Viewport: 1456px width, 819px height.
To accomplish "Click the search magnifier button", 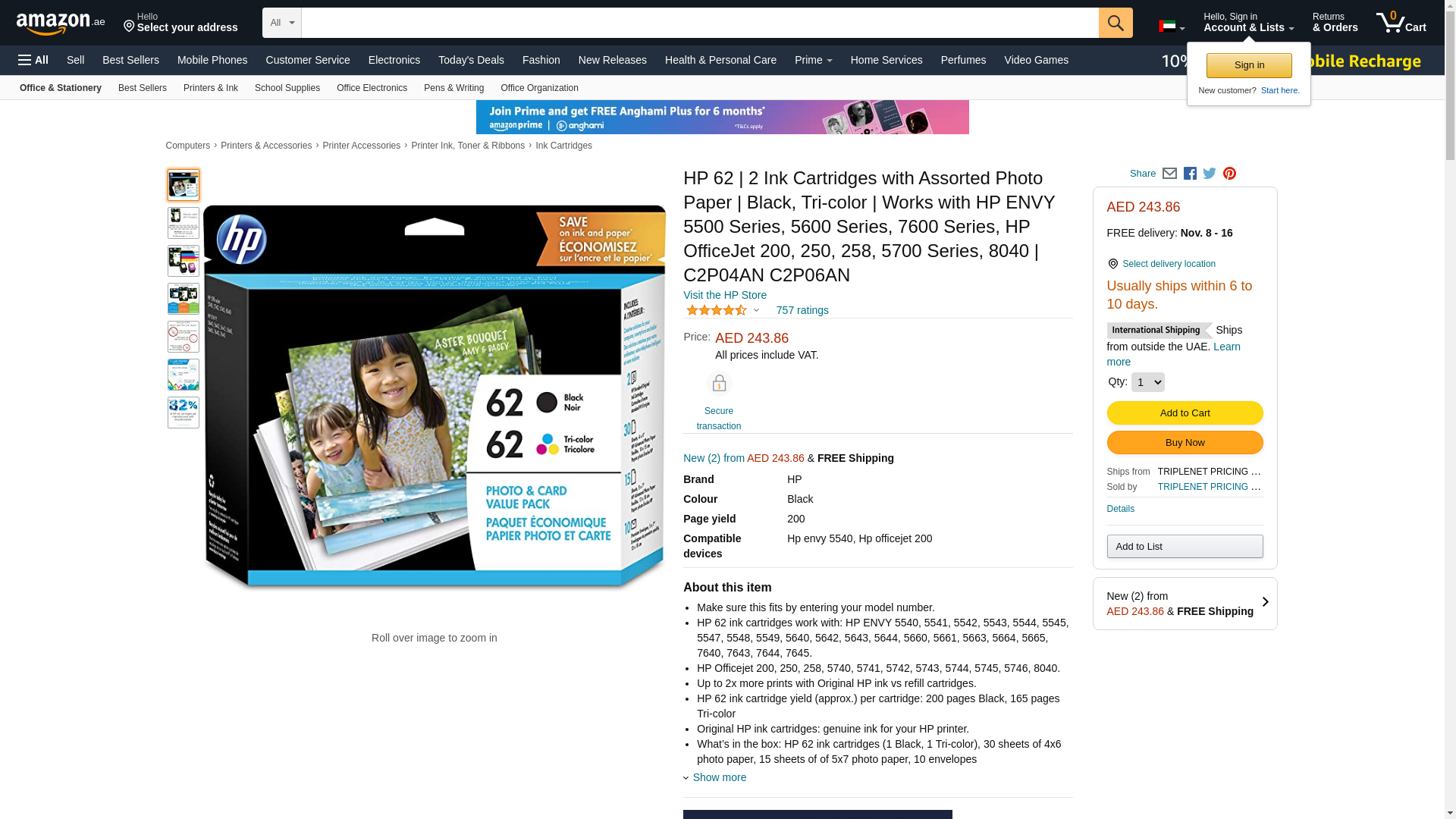I will click(x=1116, y=23).
